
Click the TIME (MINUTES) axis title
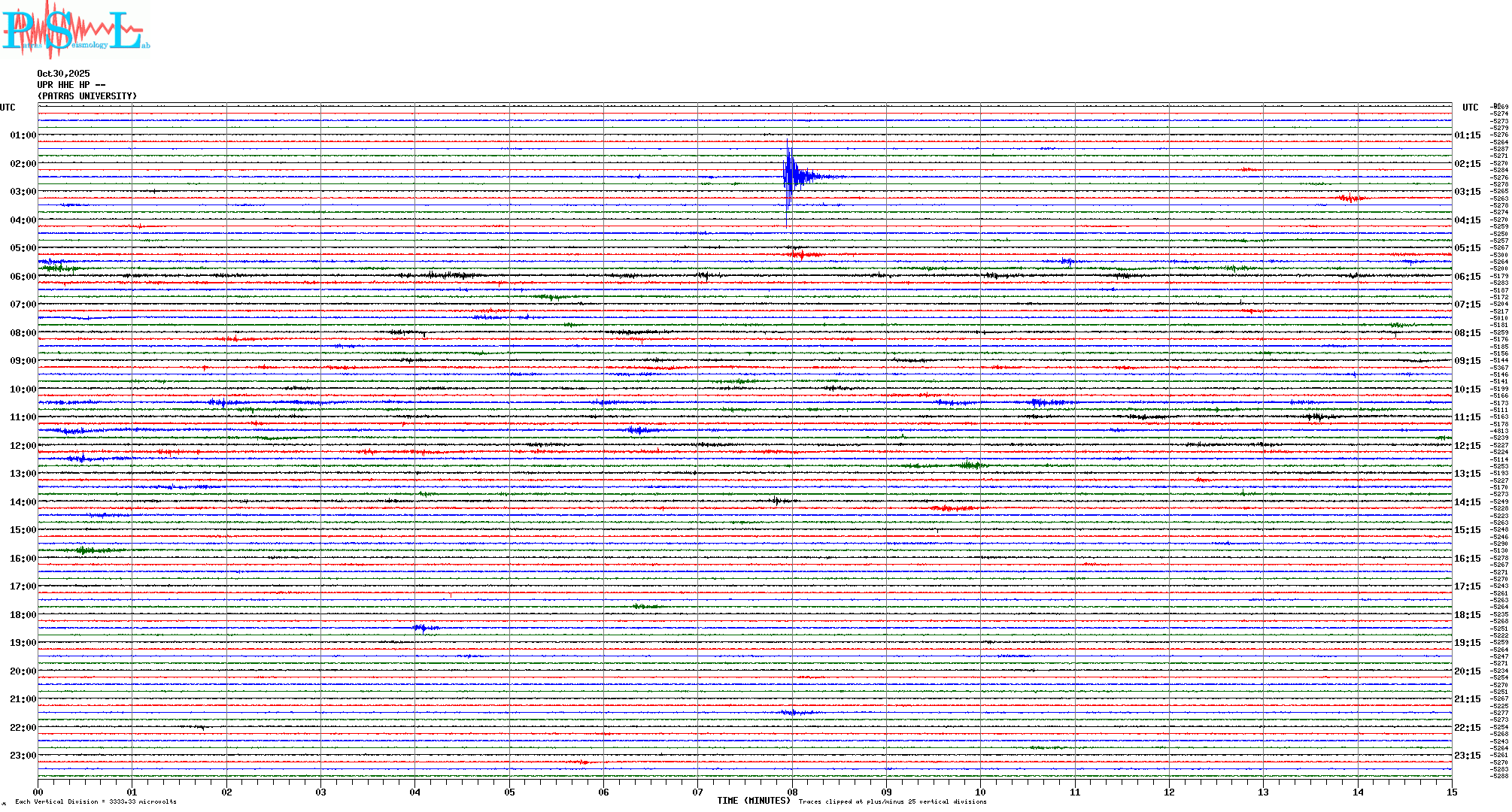click(x=754, y=801)
